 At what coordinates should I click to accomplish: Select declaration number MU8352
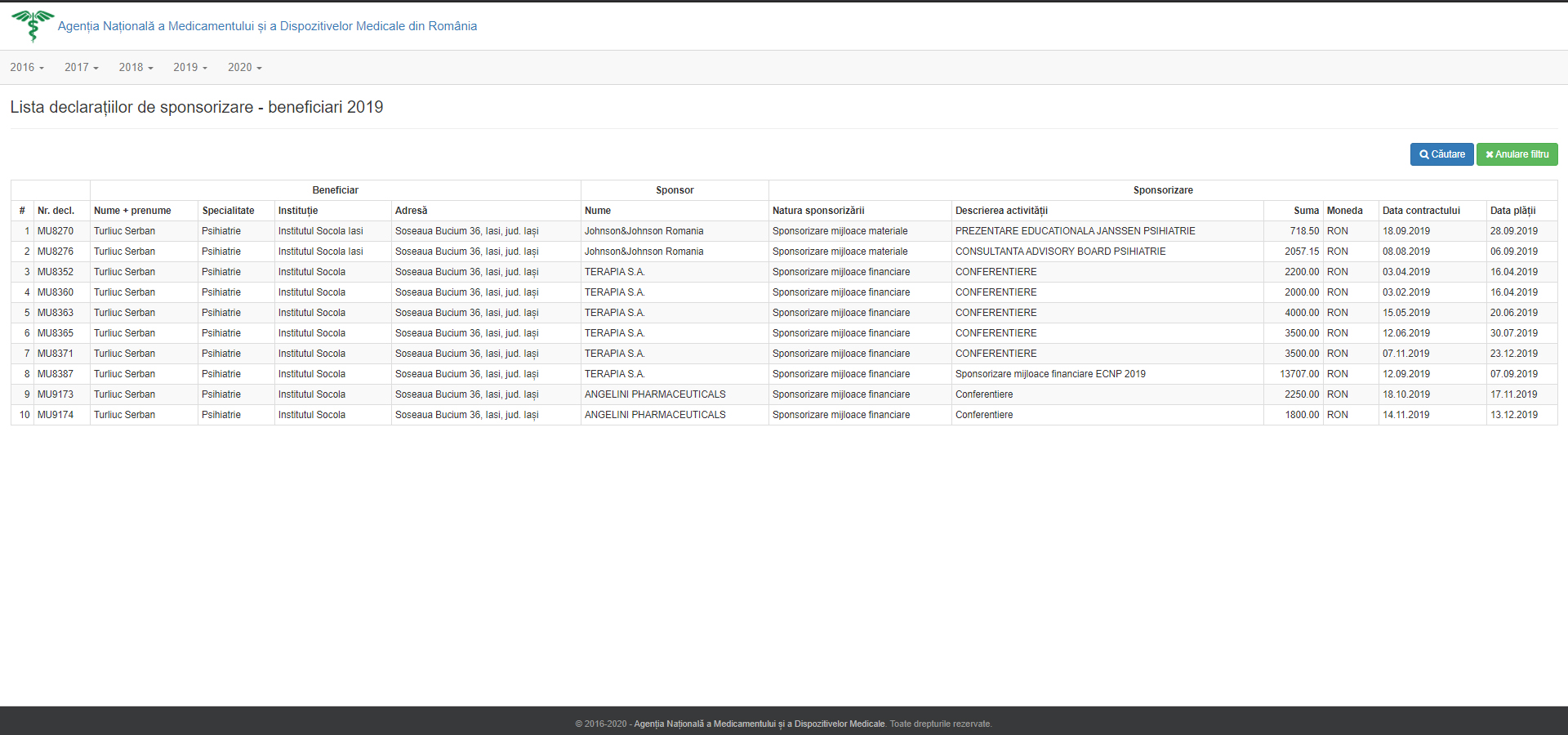click(56, 272)
